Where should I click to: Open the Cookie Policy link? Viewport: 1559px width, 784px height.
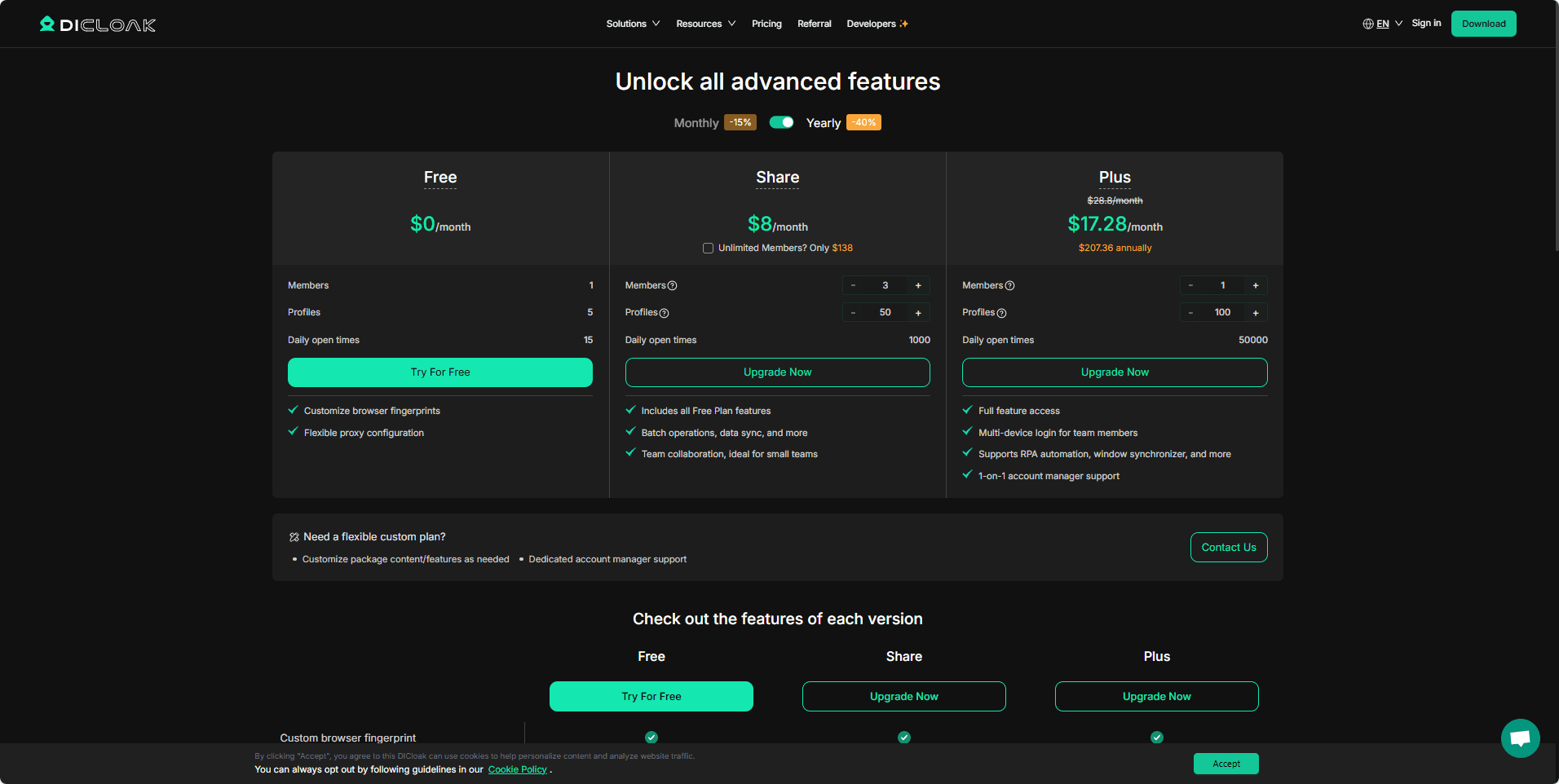[x=517, y=769]
